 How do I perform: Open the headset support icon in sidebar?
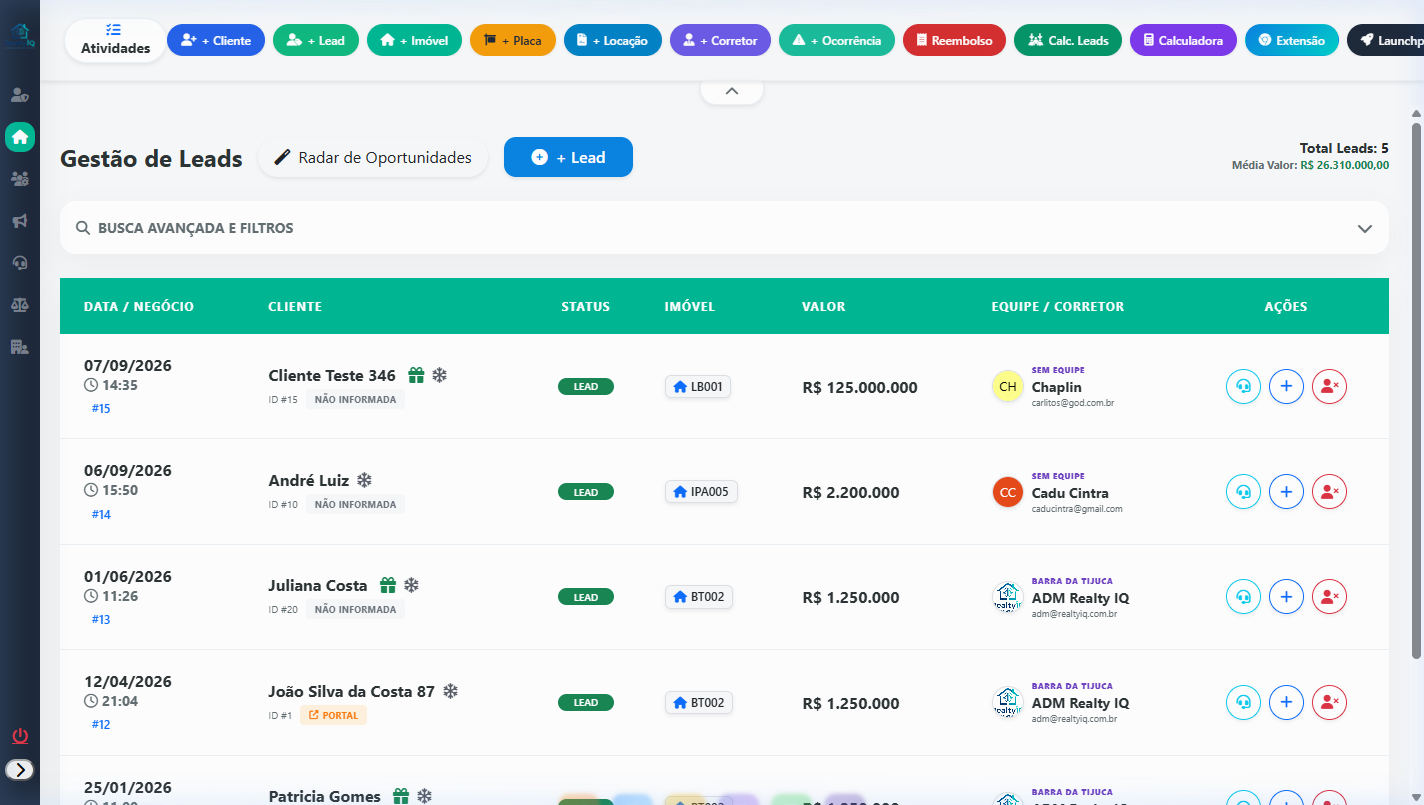click(20, 263)
